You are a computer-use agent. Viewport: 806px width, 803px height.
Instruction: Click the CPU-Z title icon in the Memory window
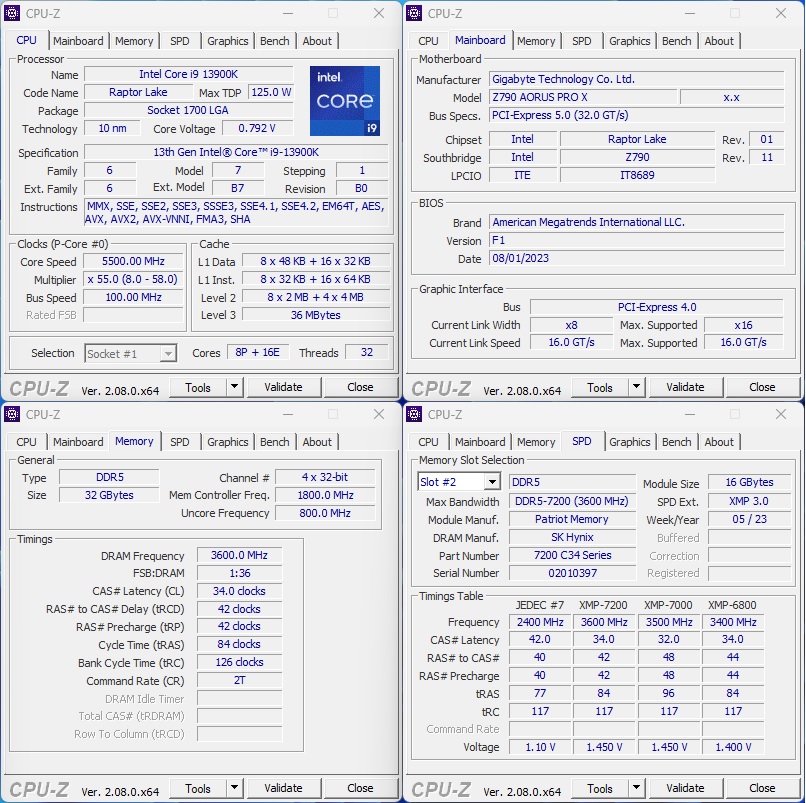[x=12, y=414]
